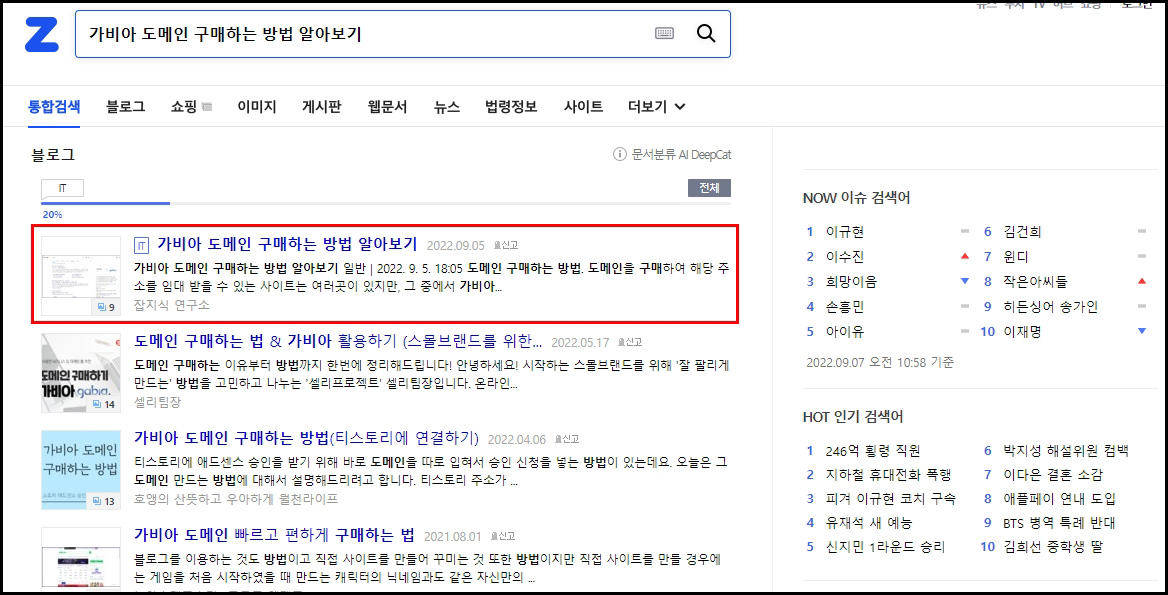This screenshot has width=1168, height=595.
Task: Open the 티스토리에 연결하기 blog result title
Action: (x=306, y=438)
